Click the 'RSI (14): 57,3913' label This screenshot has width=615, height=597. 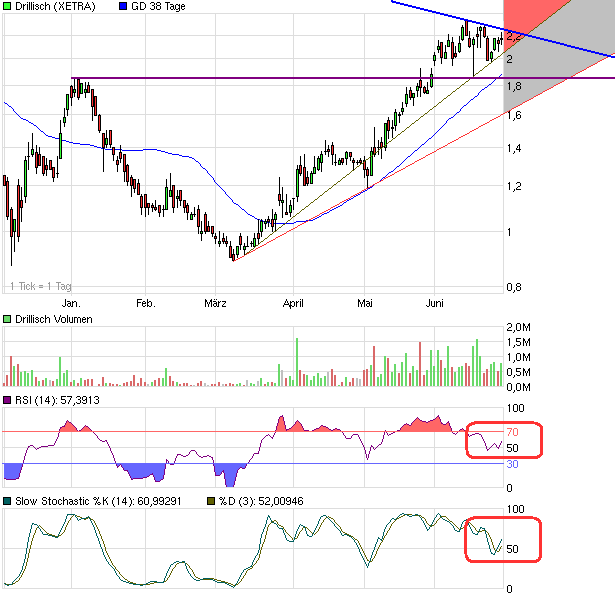click(x=57, y=400)
